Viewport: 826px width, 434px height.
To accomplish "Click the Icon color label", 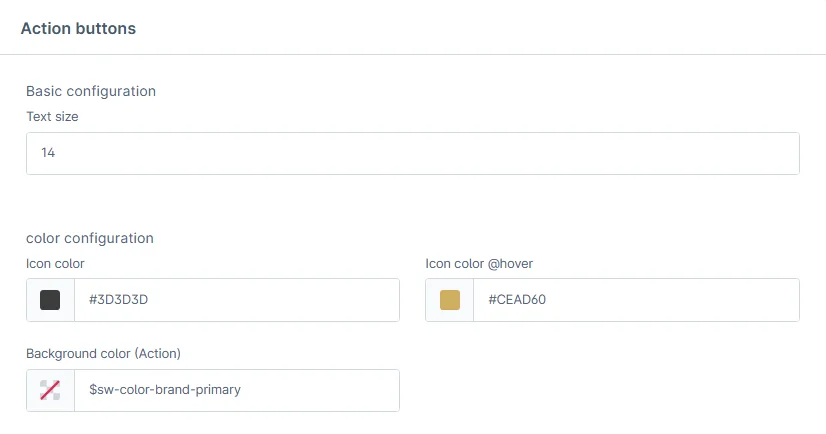I will click(x=55, y=264).
